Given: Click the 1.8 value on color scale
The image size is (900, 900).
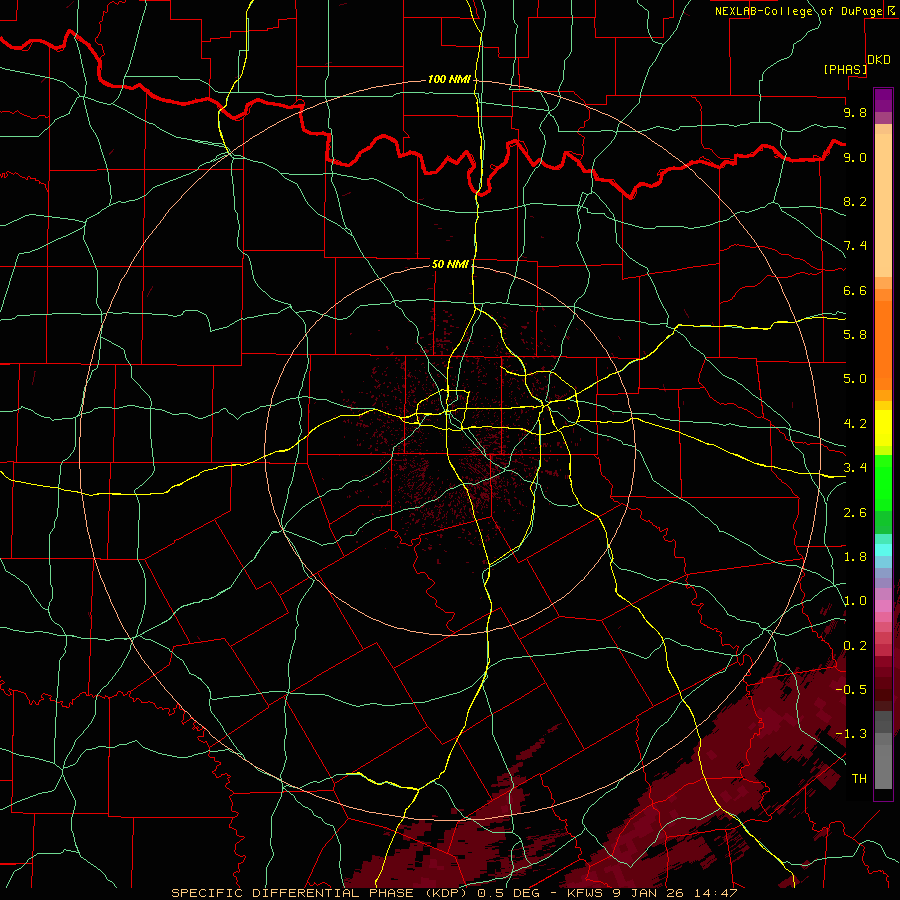Looking at the screenshot, I should click(855, 557).
